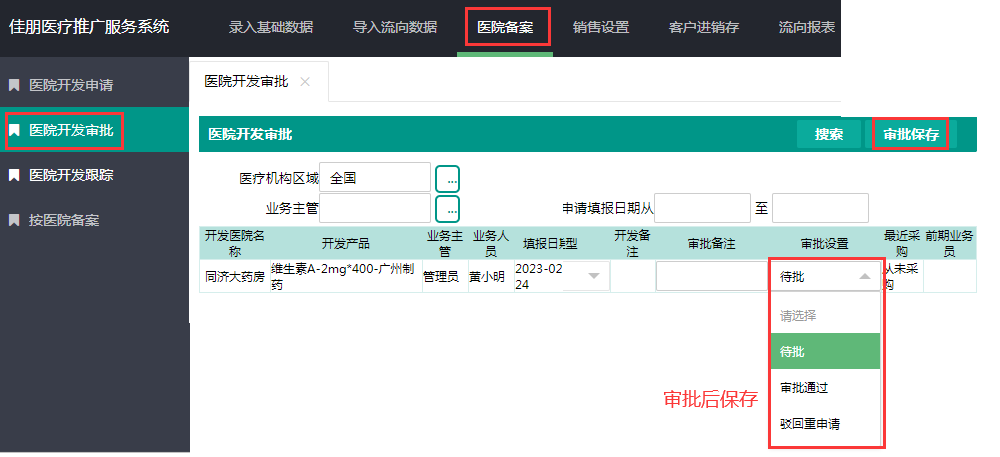
Task: Click ellipsis picker beside 业务主管
Action: [x=448, y=209]
